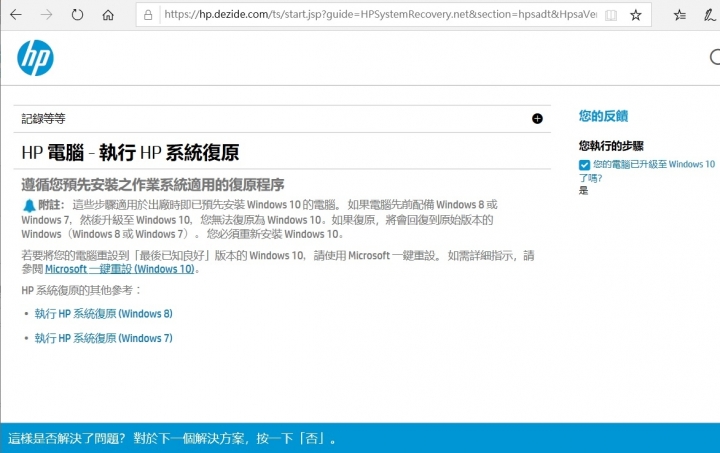Expand the 記錄等等 section plus icon
The height and width of the screenshot is (453, 720).
(x=537, y=119)
